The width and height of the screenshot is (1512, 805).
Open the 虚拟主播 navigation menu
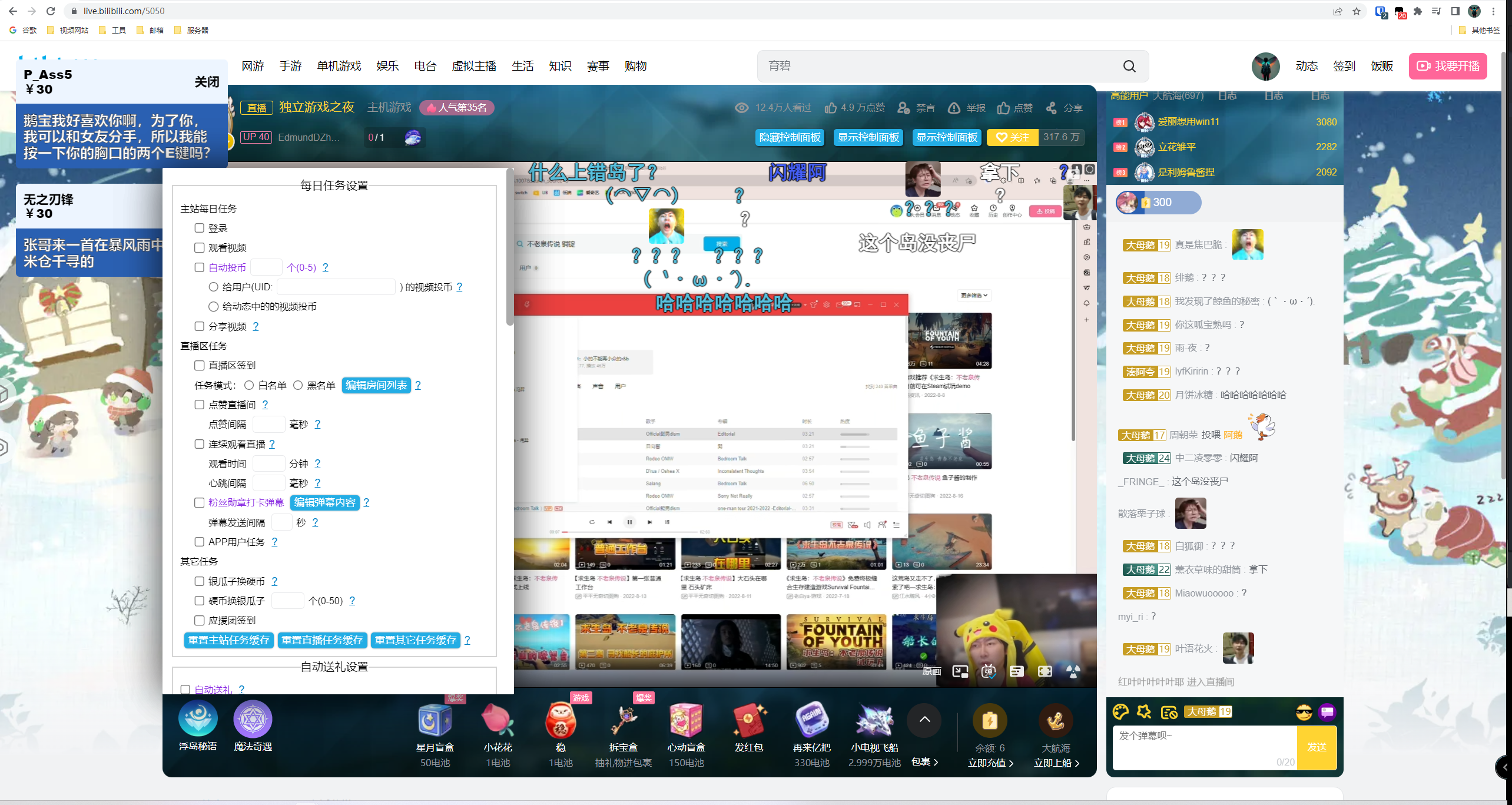click(473, 66)
